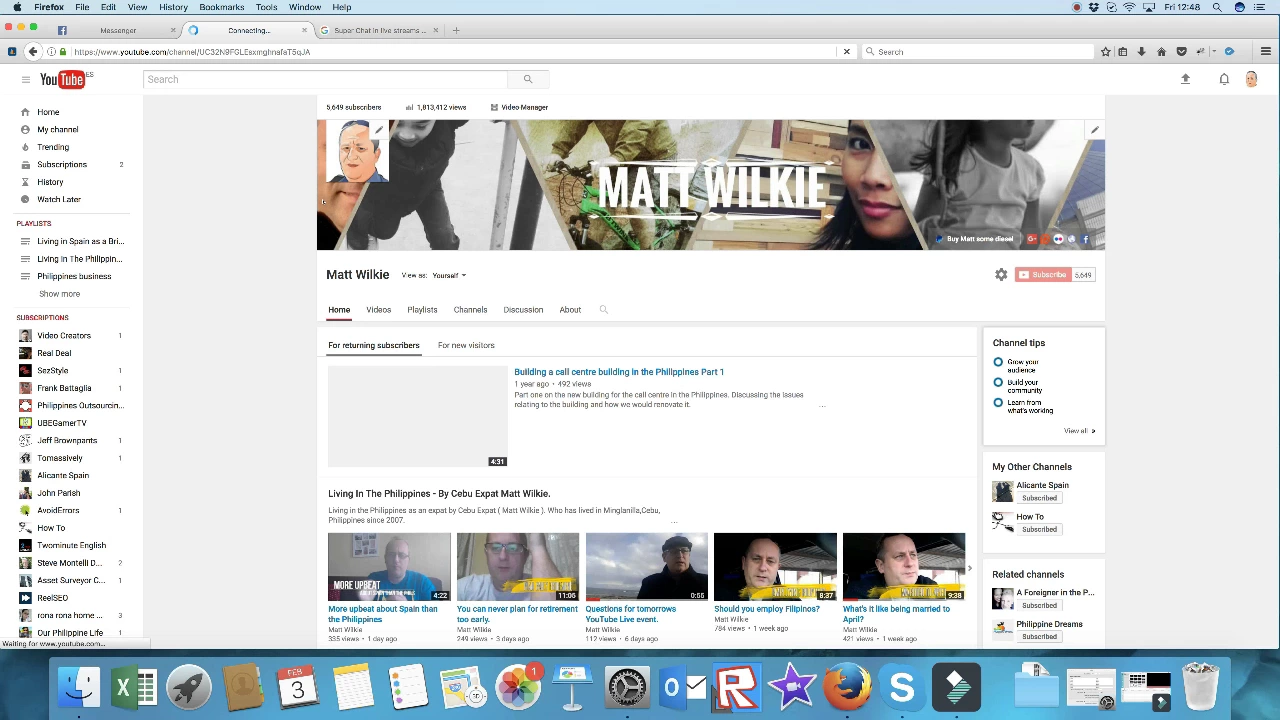Select Learn from what's working radio
This screenshot has width=1280, height=720.
tap(998, 402)
